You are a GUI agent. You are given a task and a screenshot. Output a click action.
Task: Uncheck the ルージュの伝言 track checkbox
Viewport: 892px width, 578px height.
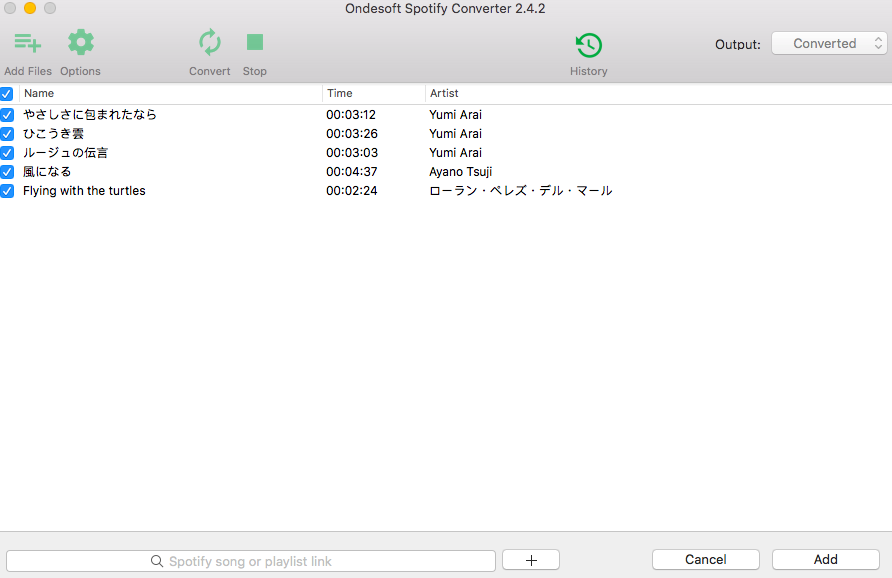tap(7, 153)
